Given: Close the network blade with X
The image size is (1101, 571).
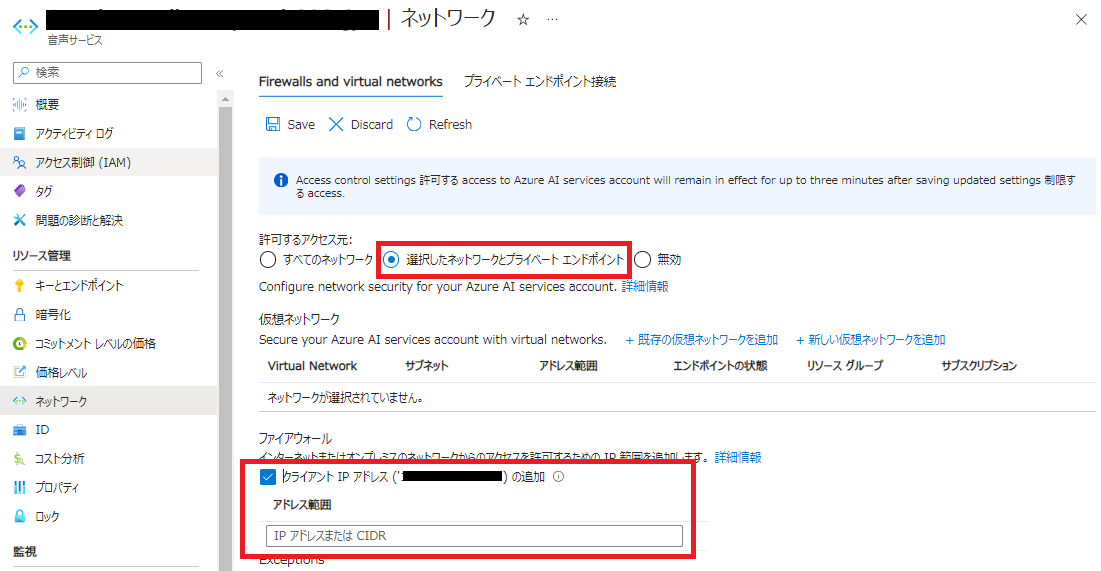Looking at the screenshot, I should tap(1081, 20).
